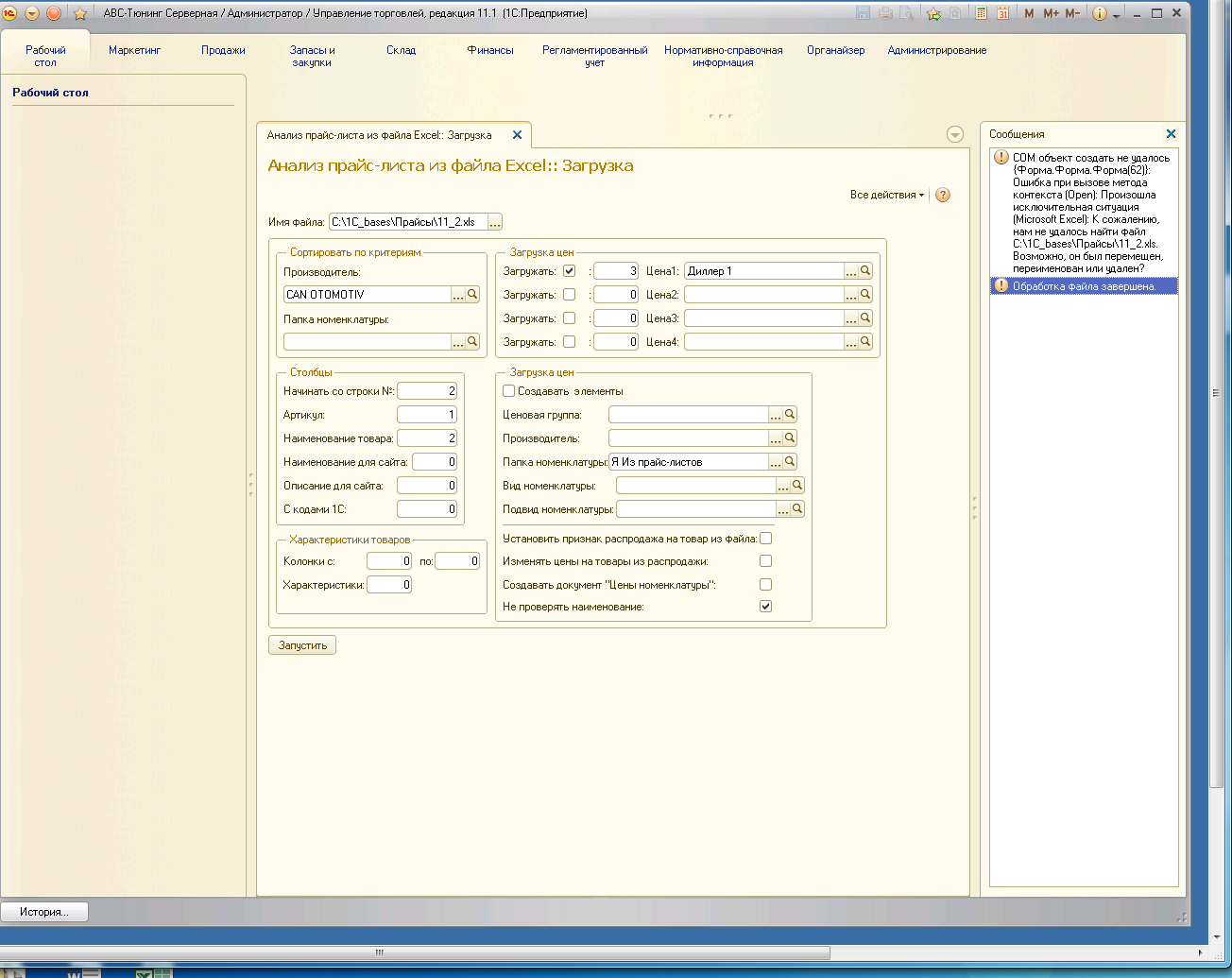Click the magnifier icon next to Производитель CAN OTOMOTIV

pos(472,295)
